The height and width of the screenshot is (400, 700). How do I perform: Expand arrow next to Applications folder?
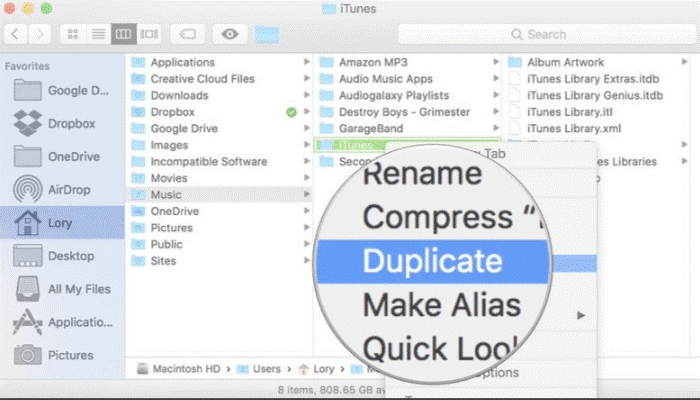pos(307,62)
